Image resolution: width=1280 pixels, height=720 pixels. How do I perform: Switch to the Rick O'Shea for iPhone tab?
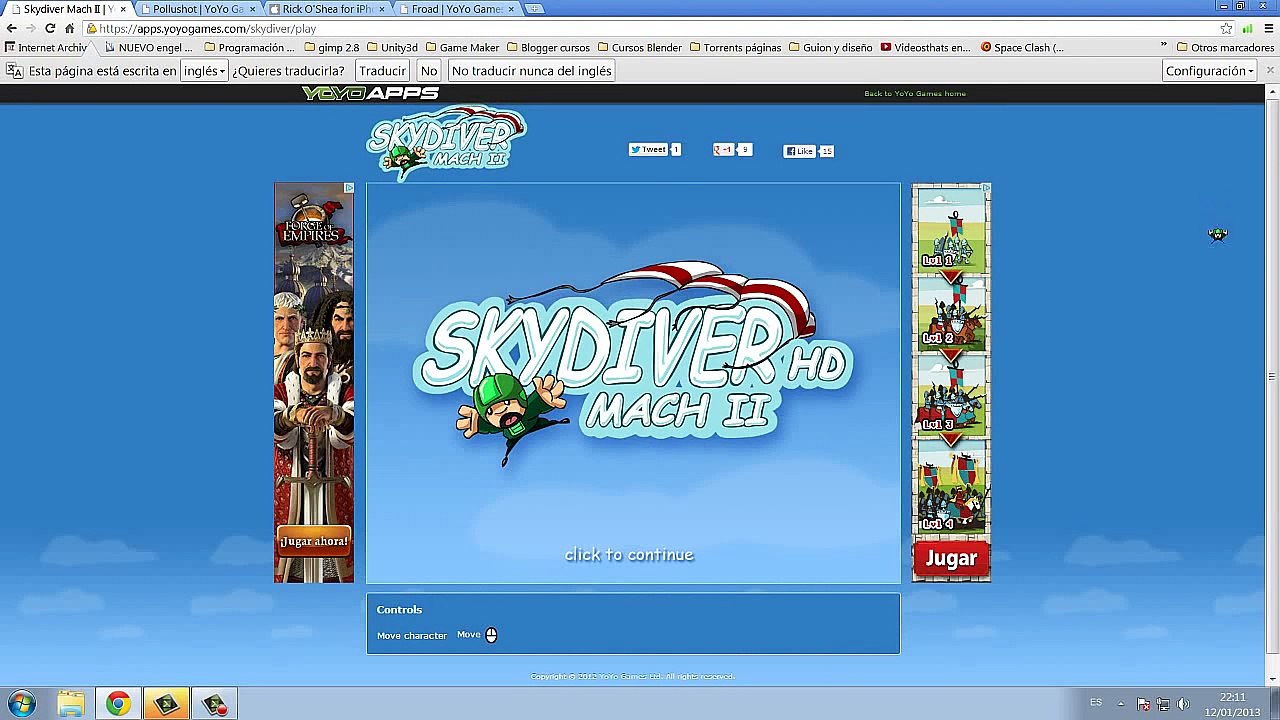[x=327, y=9]
